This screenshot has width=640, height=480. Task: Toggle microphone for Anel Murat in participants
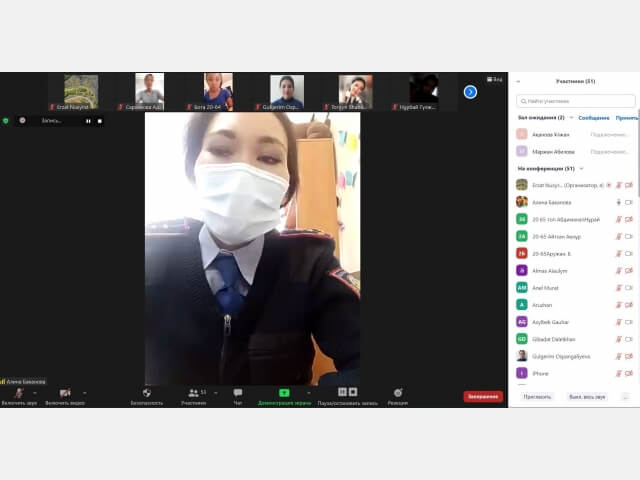tap(618, 288)
